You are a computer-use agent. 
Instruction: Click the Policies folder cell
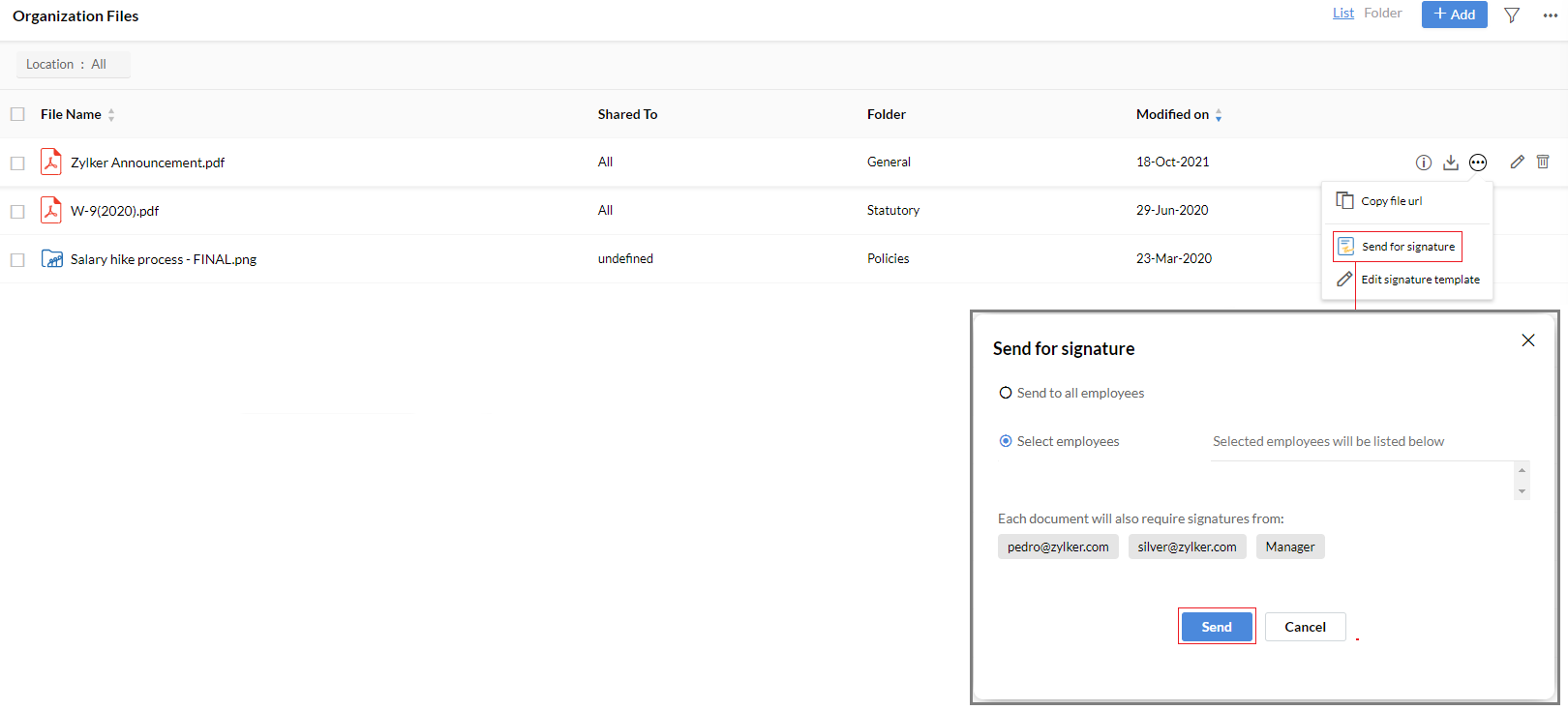pos(889,258)
